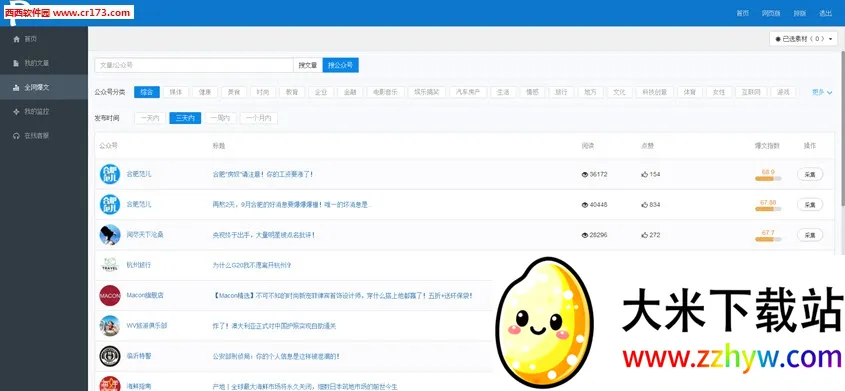Viewport: 845px width, 391px height.
Task: Open 排版 in the top navigation bar
Action: coord(800,13)
